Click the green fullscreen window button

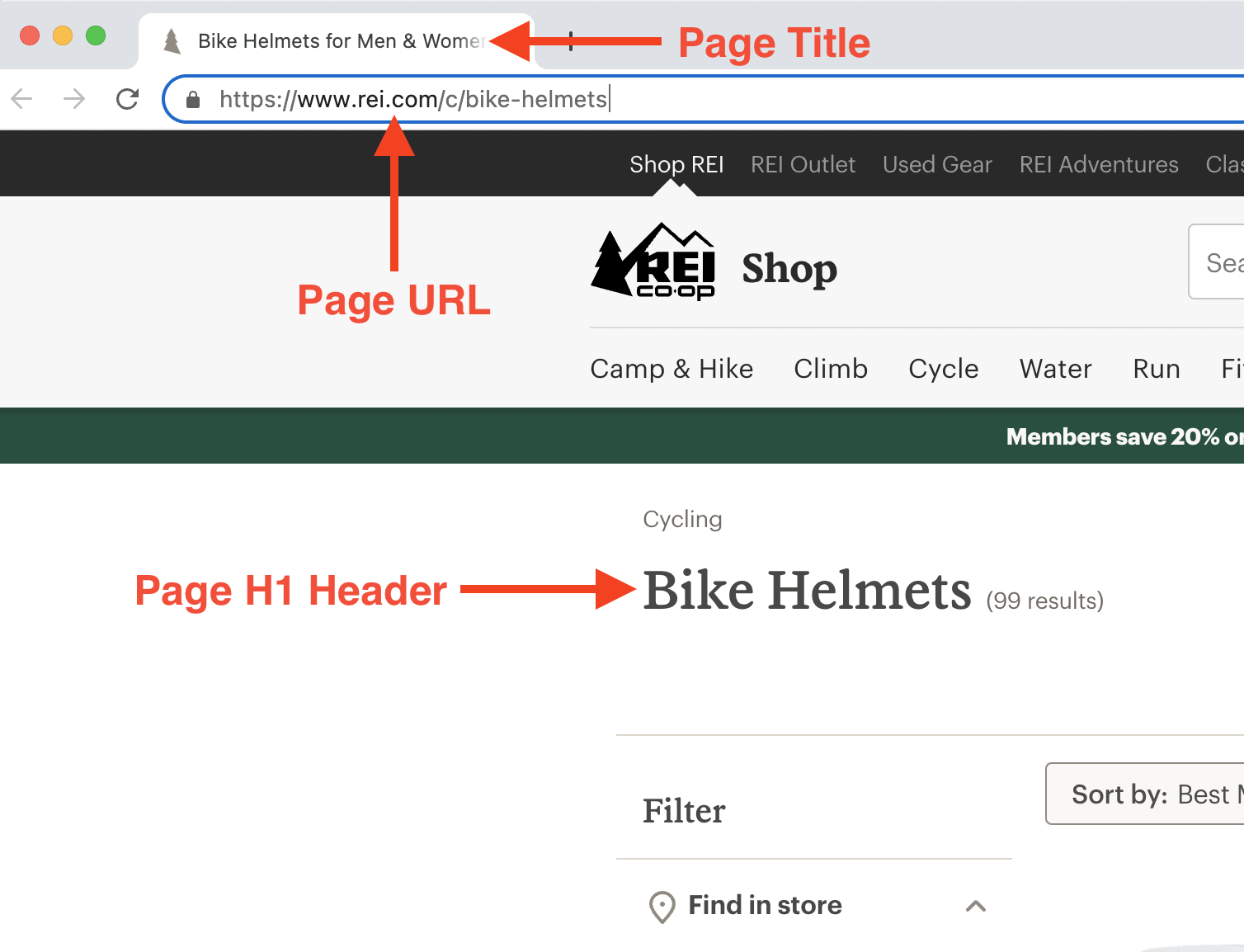[x=96, y=35]
